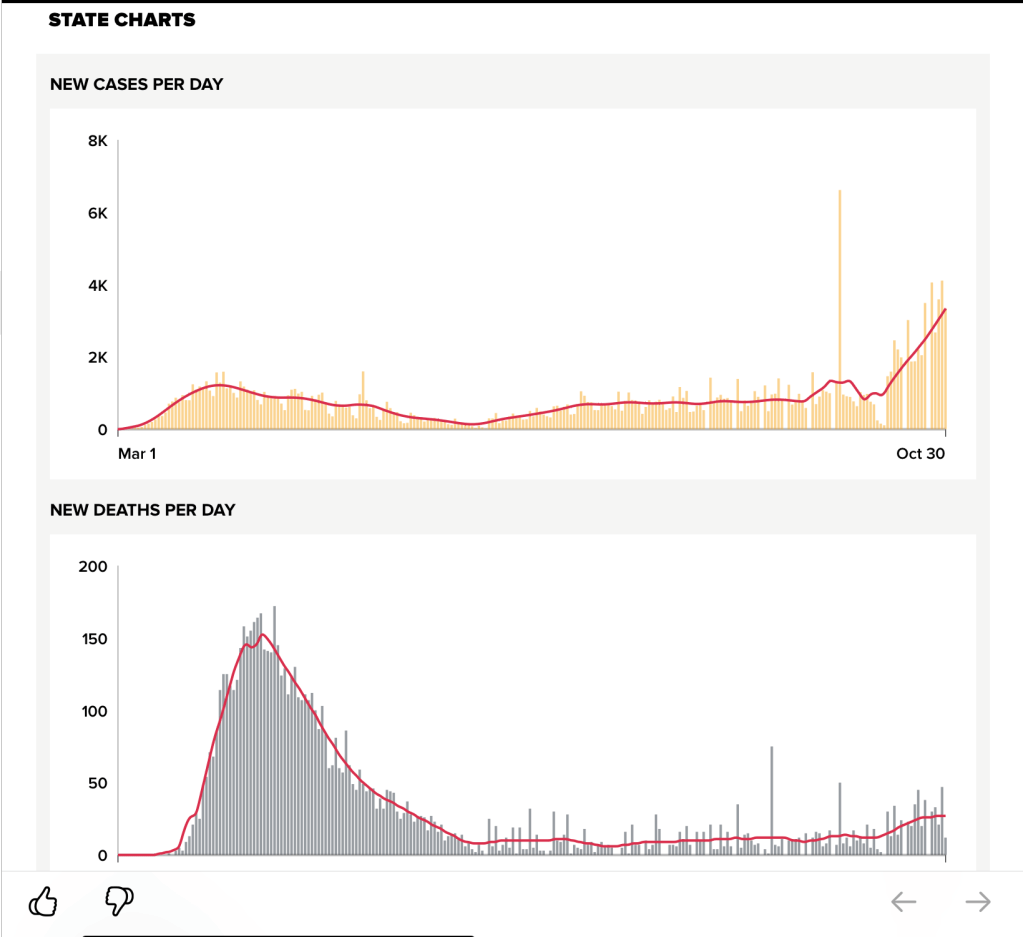Click the thumbs down icon
The image size is (1023, 937).
click(x=119, y=901)
